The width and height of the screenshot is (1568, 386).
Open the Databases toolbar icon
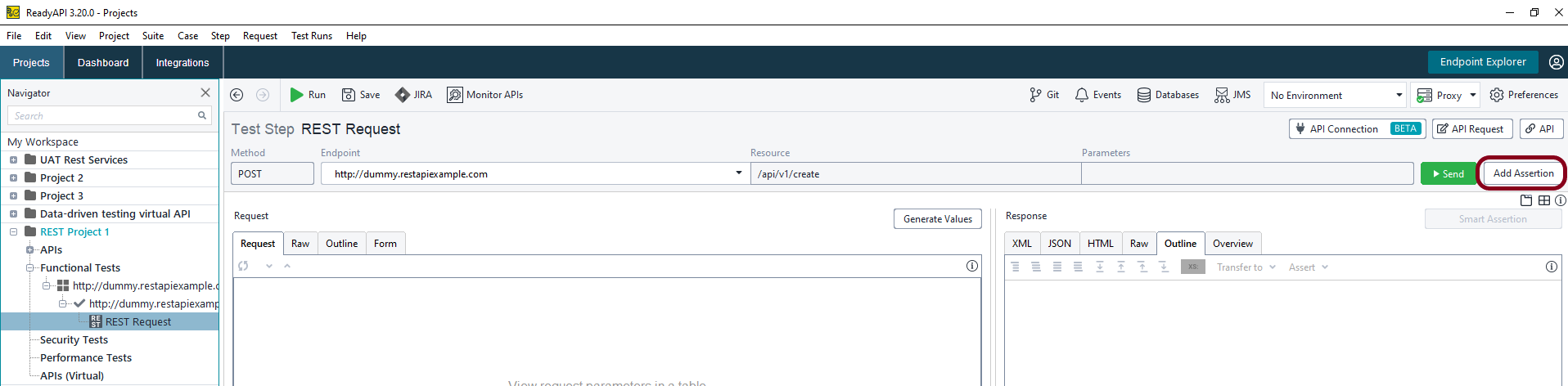1143,95
